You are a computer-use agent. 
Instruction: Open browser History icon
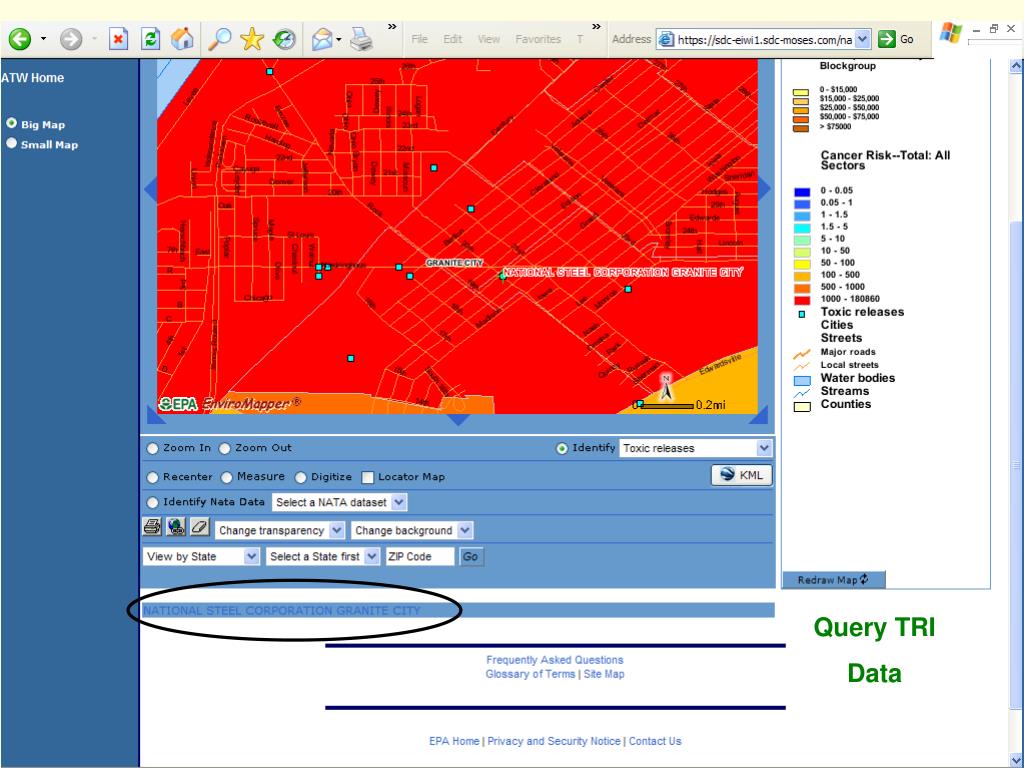tap(284, 39)
